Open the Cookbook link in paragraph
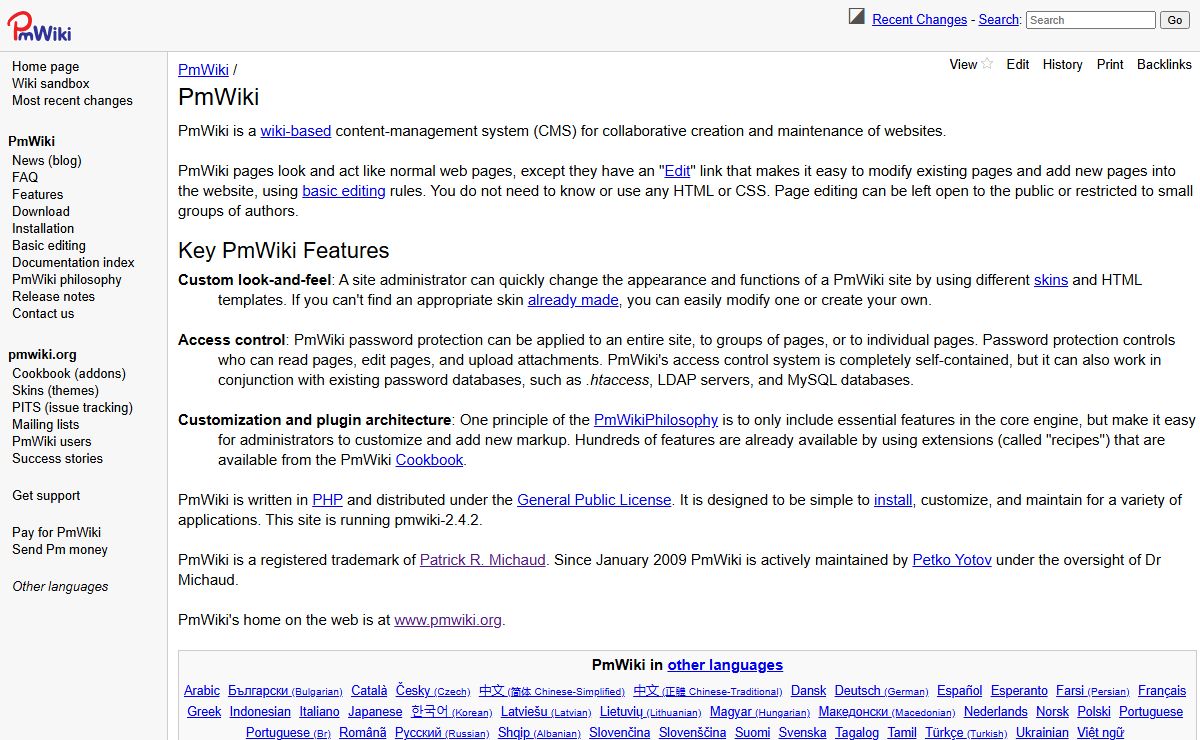The width and height of the screenshot is (1200, 740). (429, 460)
